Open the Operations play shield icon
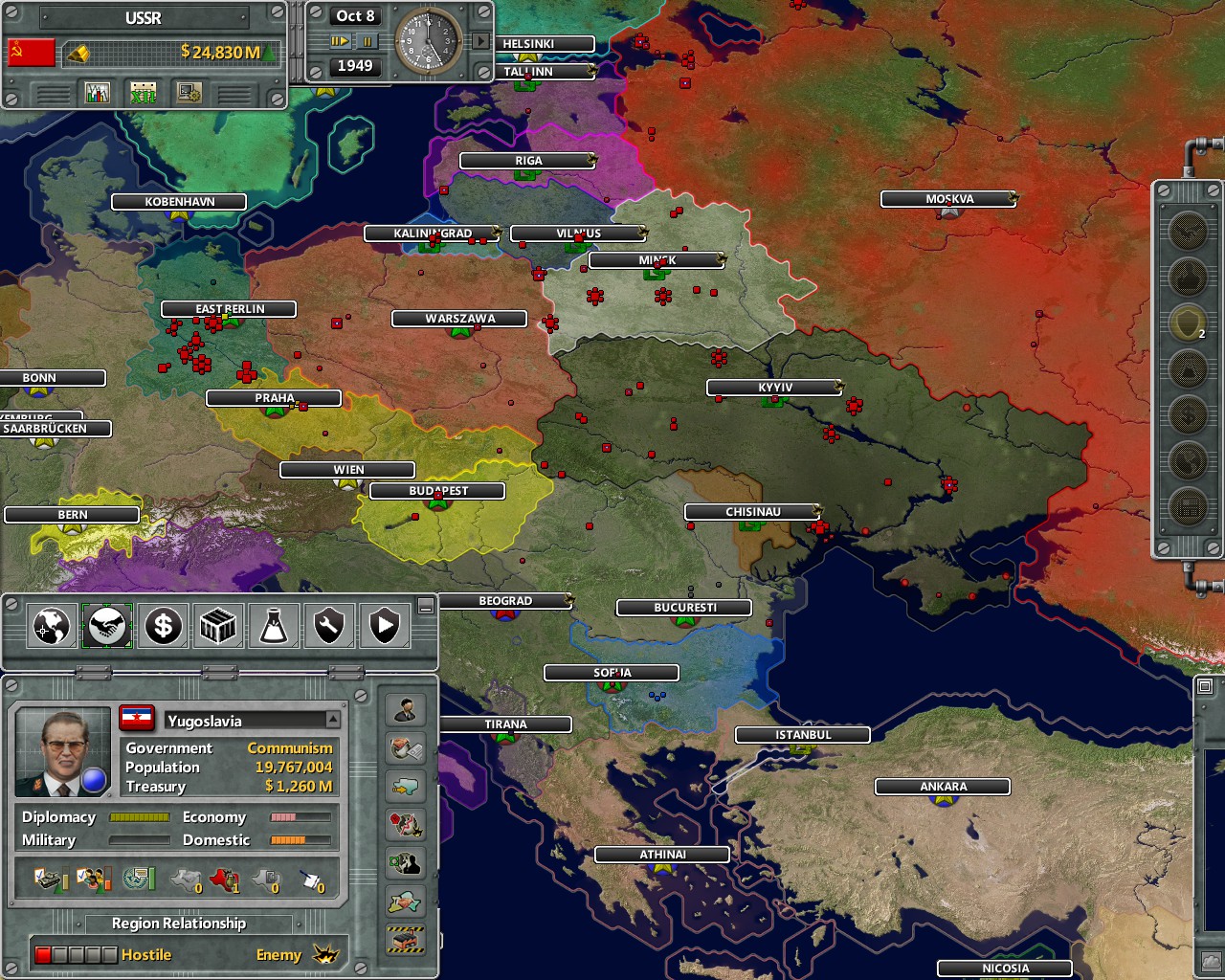The image size is (1225, 980). (x=385, y=627)
